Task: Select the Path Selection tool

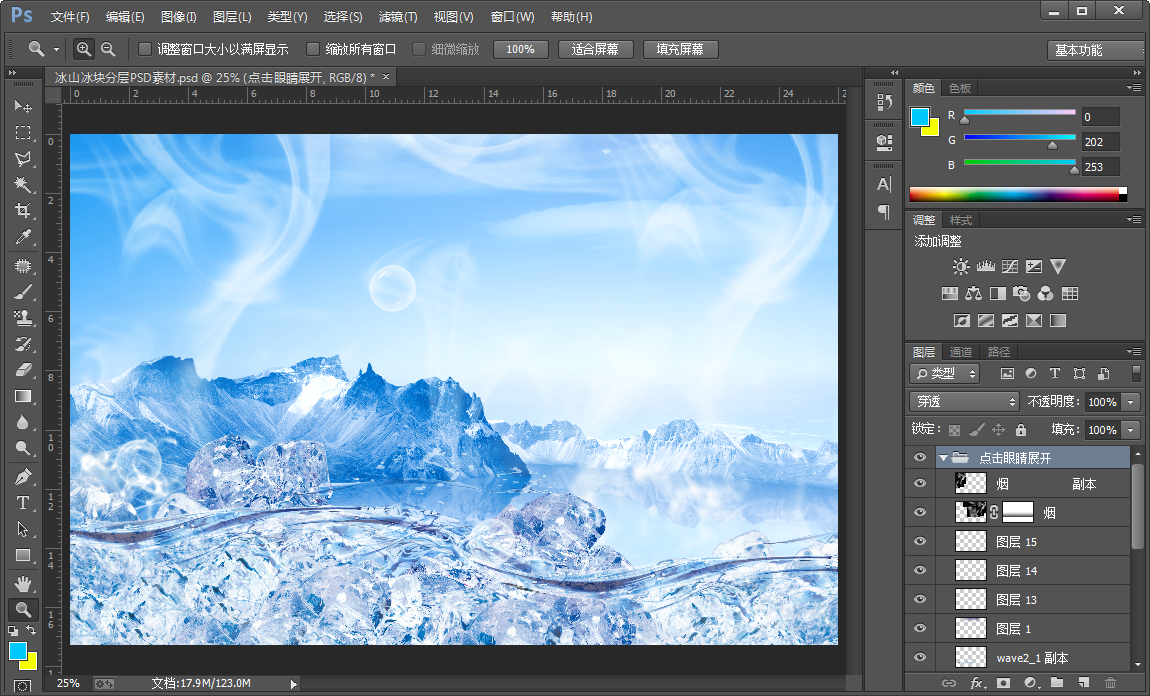Action: [23, 529]
